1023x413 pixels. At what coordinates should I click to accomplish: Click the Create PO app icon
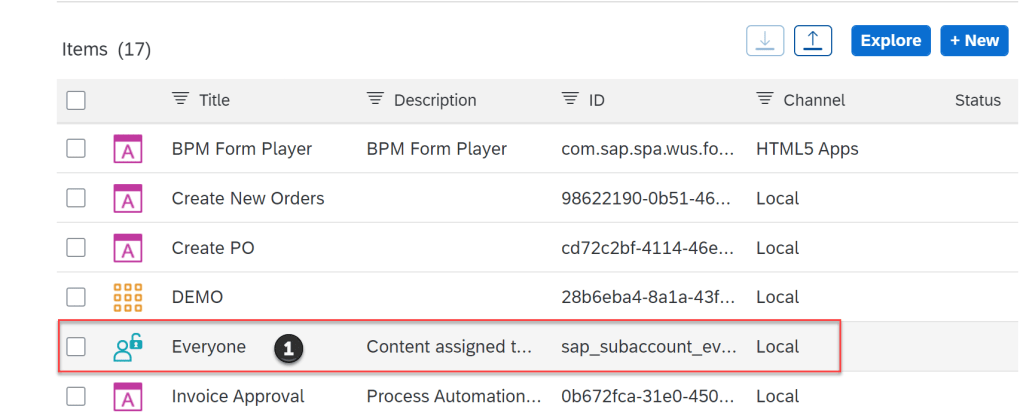click(128, 248)
